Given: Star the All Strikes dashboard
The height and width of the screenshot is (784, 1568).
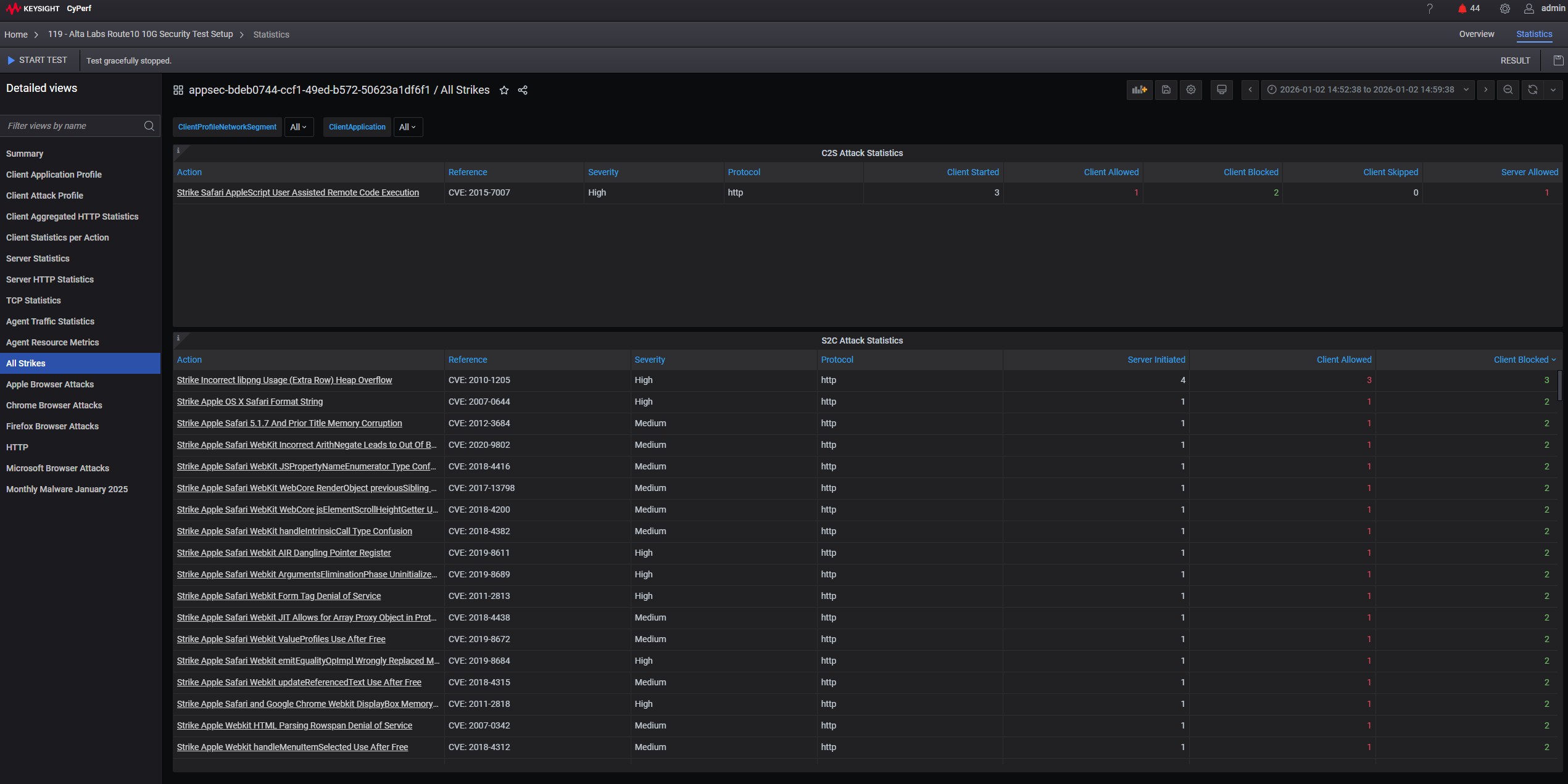Looking at the screenshot, I should tap(504, 91).
